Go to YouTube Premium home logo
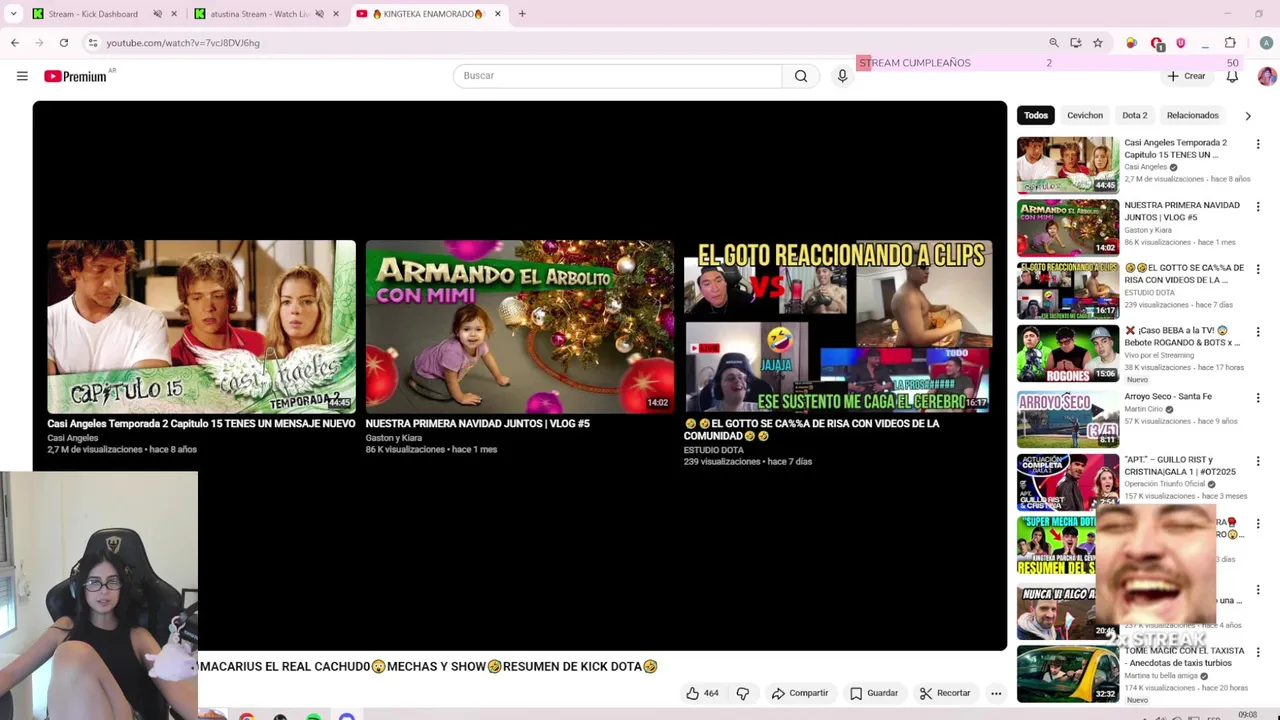Viewport: 1280px width, 720px height. tap(75, 76)
